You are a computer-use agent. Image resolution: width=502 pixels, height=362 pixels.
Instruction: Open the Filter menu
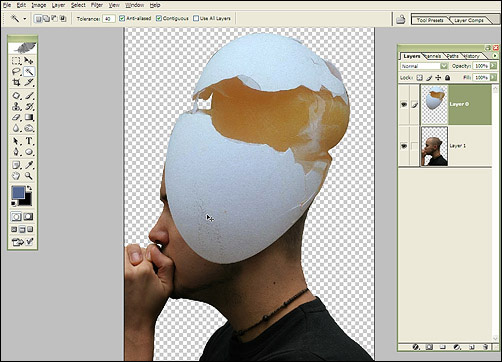[x=97, y=5]
